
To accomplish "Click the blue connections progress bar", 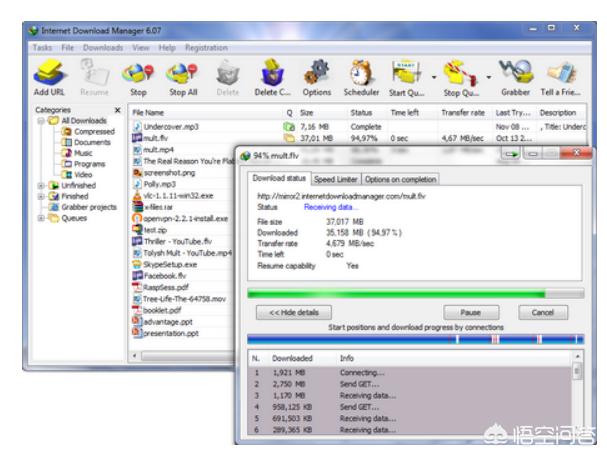I will (415, 339).
